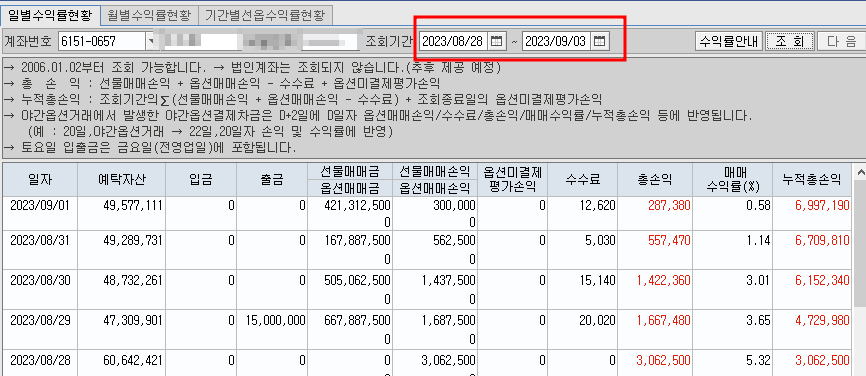Click the 수익률안내 button
The width and height of the screenshot is (866, 376).
pyautogui.click(x=729, y=41)
